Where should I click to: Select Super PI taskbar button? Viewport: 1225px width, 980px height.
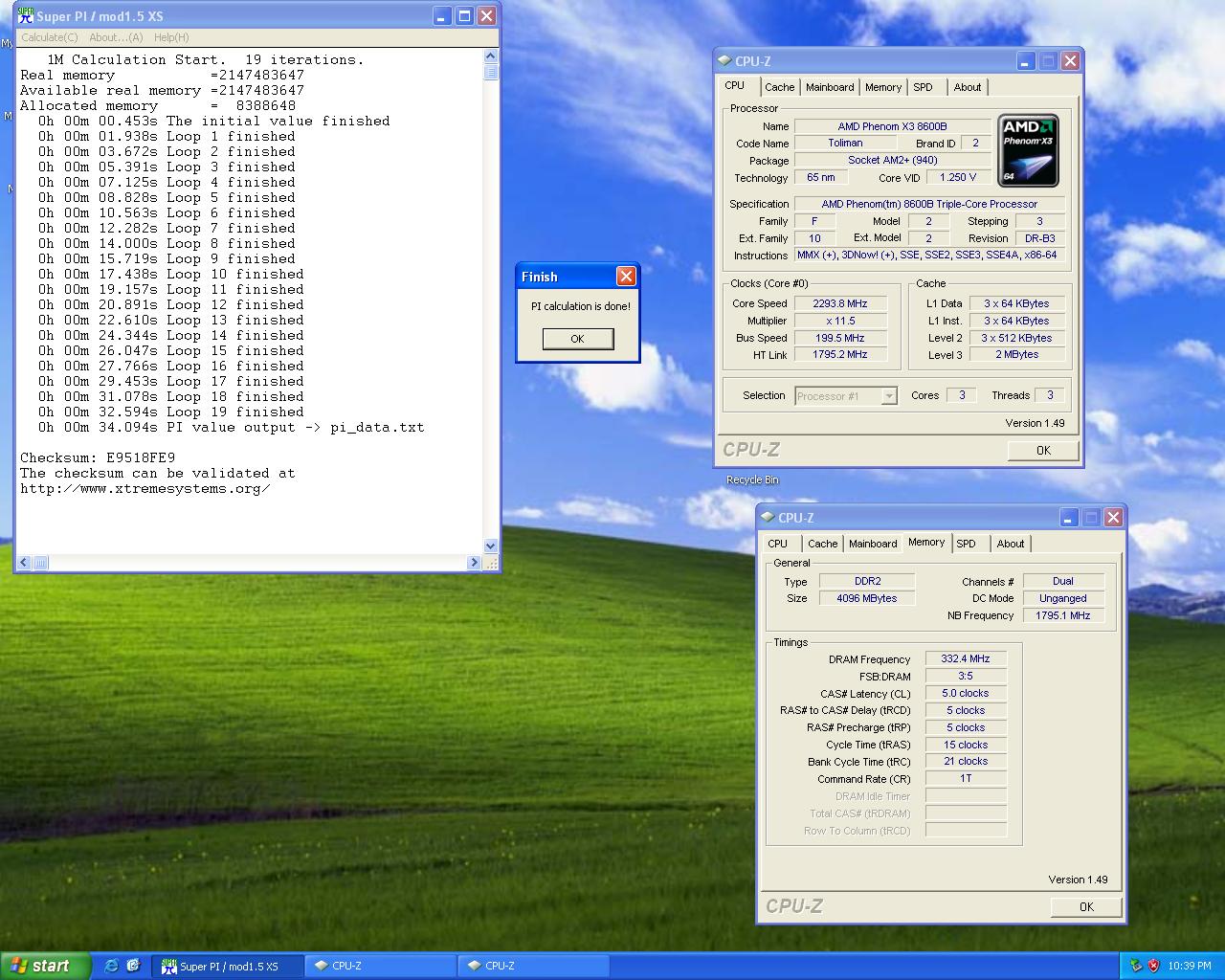coord(229,966)
